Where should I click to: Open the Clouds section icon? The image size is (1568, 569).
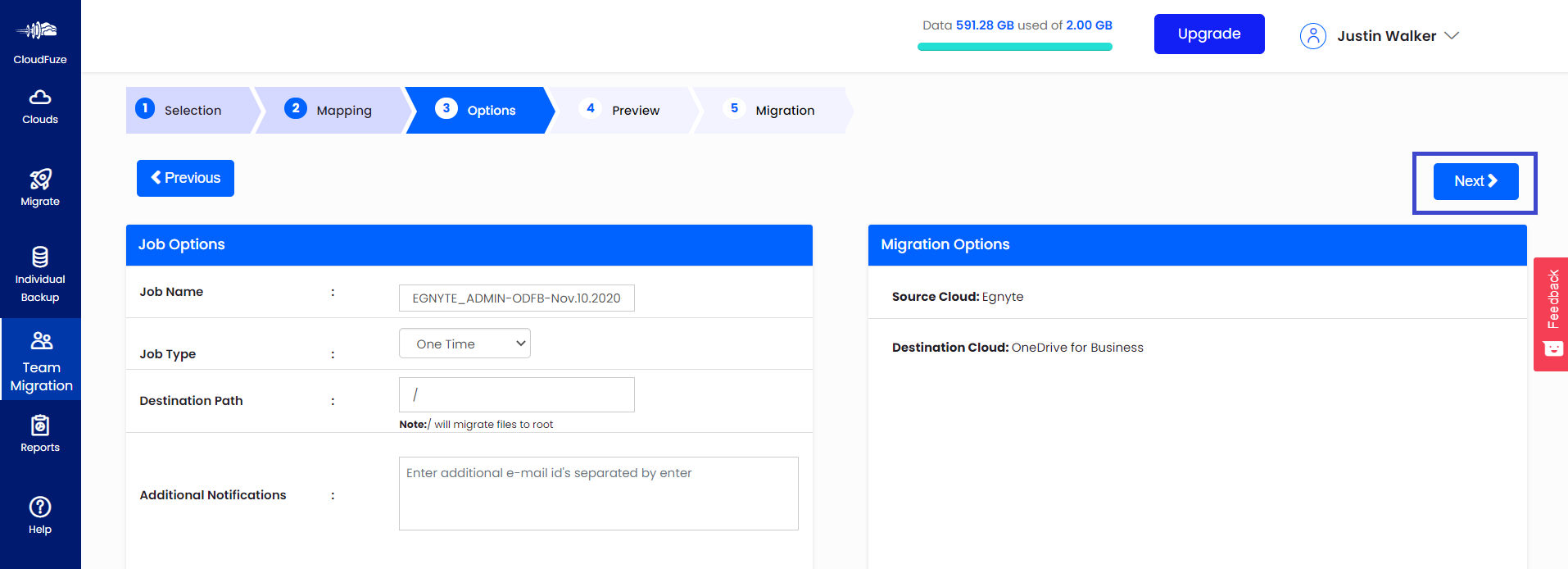tap(40, 98)
